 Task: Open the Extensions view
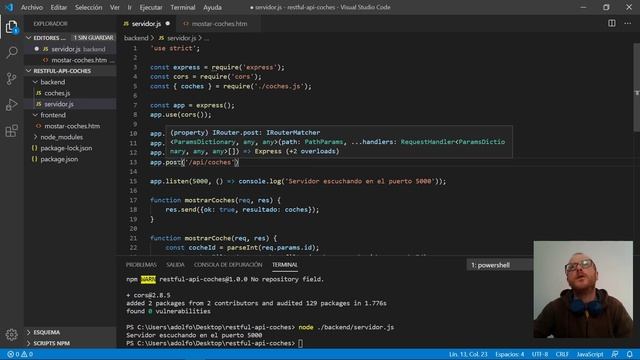pos(12,131)
